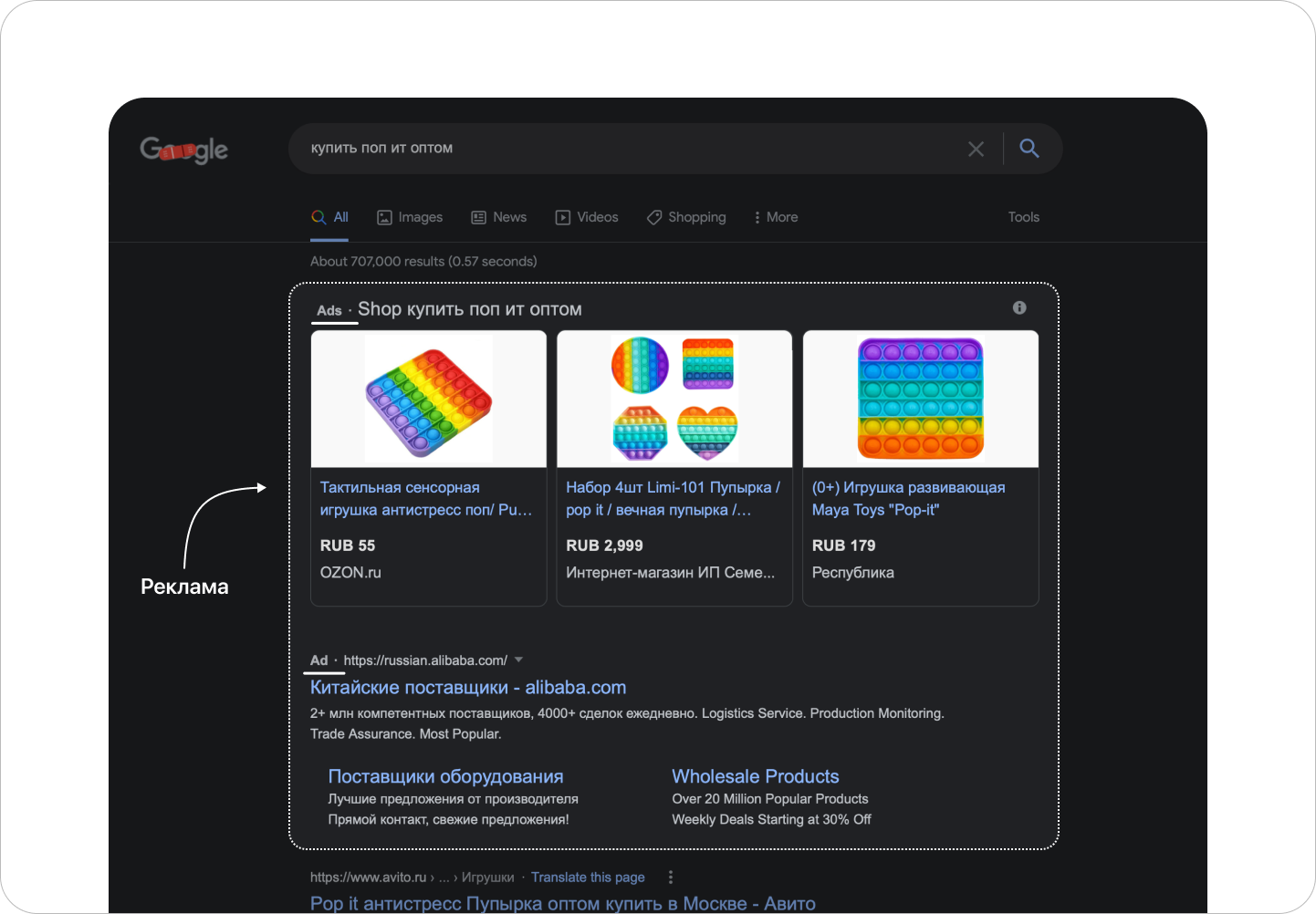Open the rainbow square pop it thumbnail

(429, 400)
